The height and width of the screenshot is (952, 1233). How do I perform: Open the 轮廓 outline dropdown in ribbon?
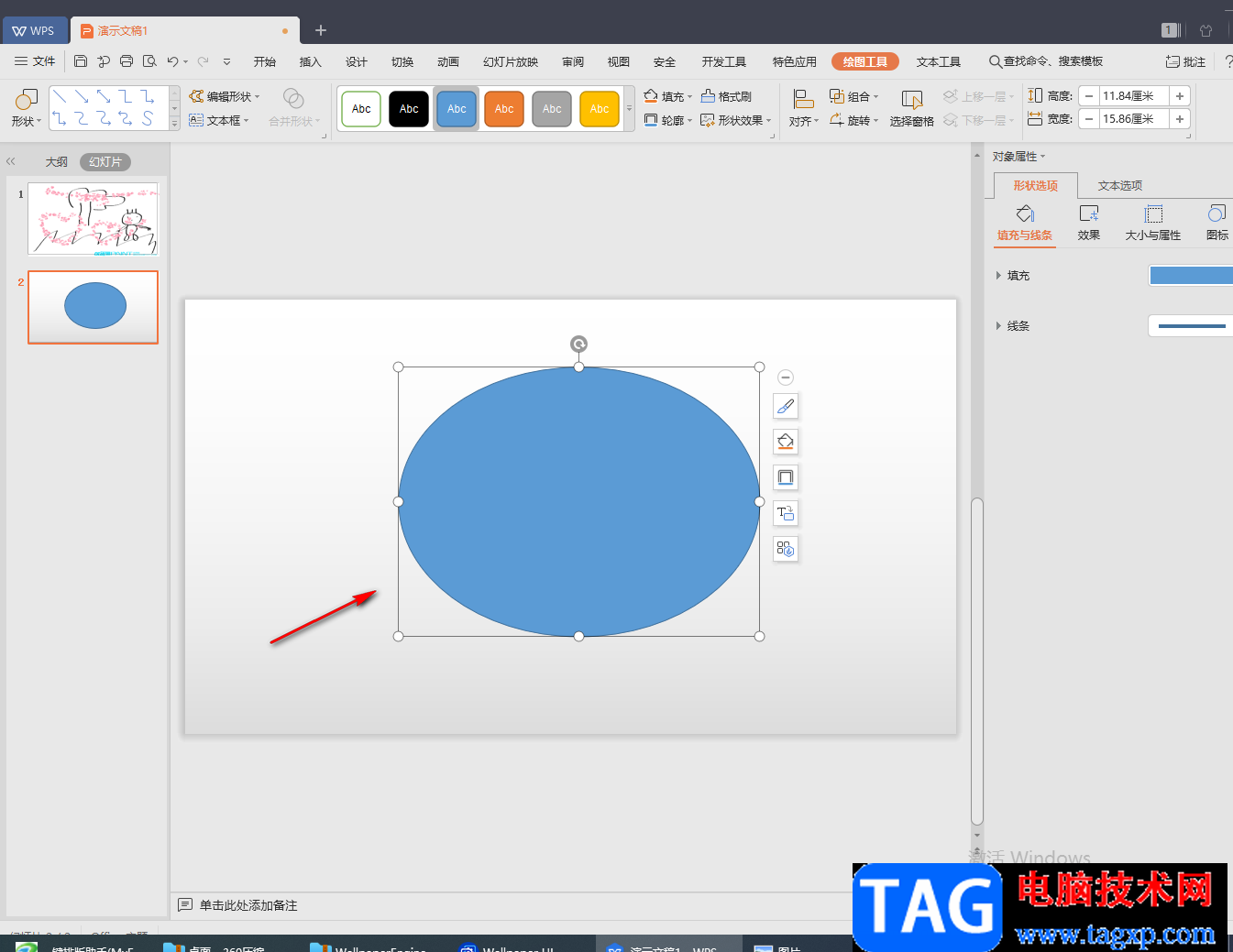pos(668,120)
